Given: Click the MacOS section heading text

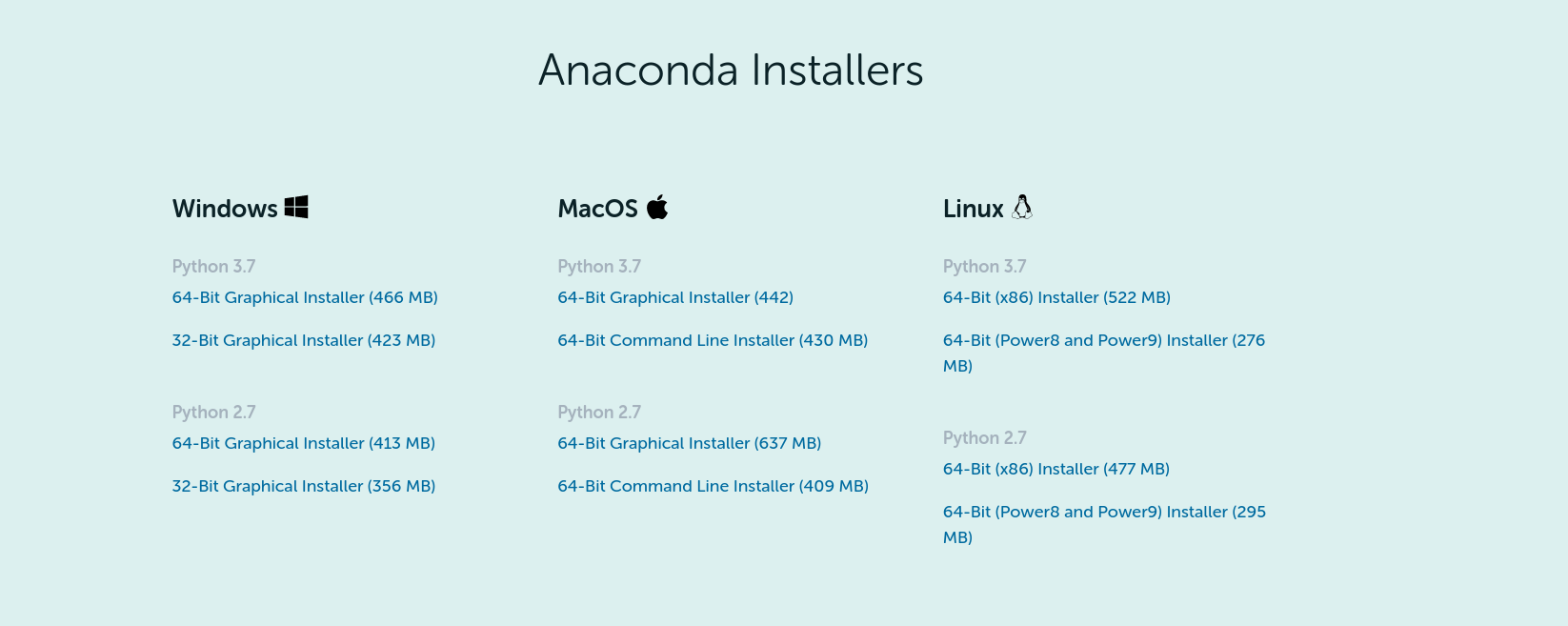Looking at the screenshot, I should (x=597, y=209).
